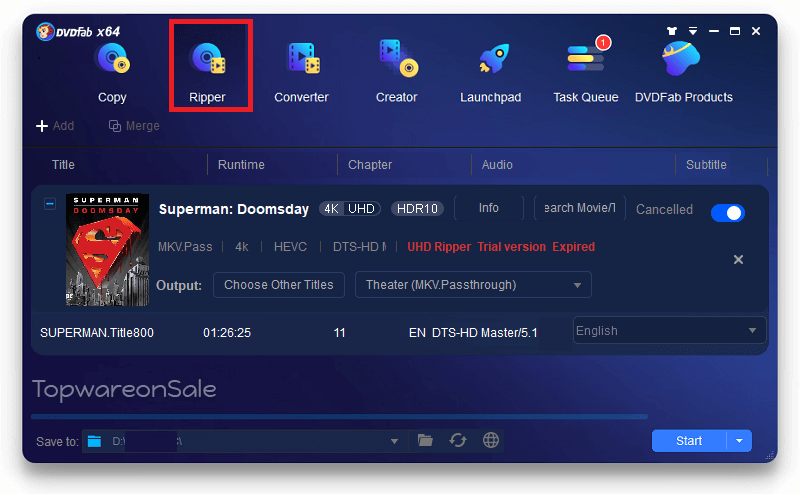Open the Copy module
This screenshot has width=800, height=494.
(112, 72)
